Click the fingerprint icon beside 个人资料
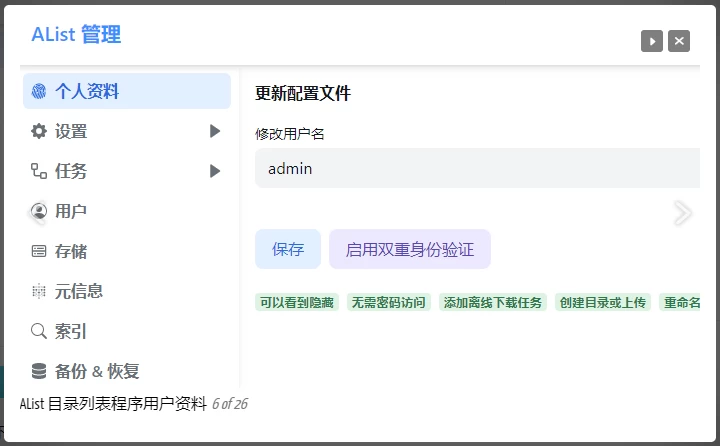 point(39,91)
